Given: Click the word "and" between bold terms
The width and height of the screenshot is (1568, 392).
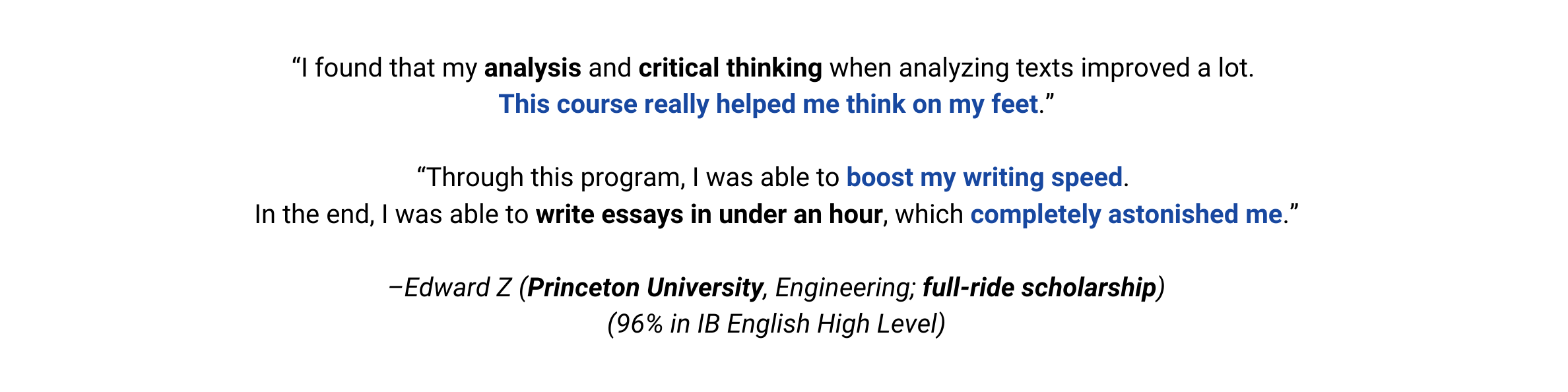Looking at the screenshot, I should pos(610,68).
